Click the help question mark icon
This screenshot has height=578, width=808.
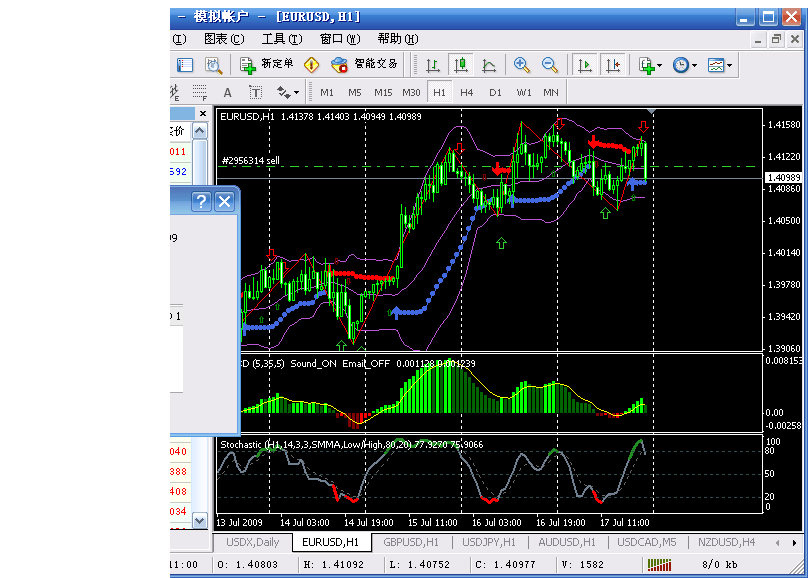point(201,202)
